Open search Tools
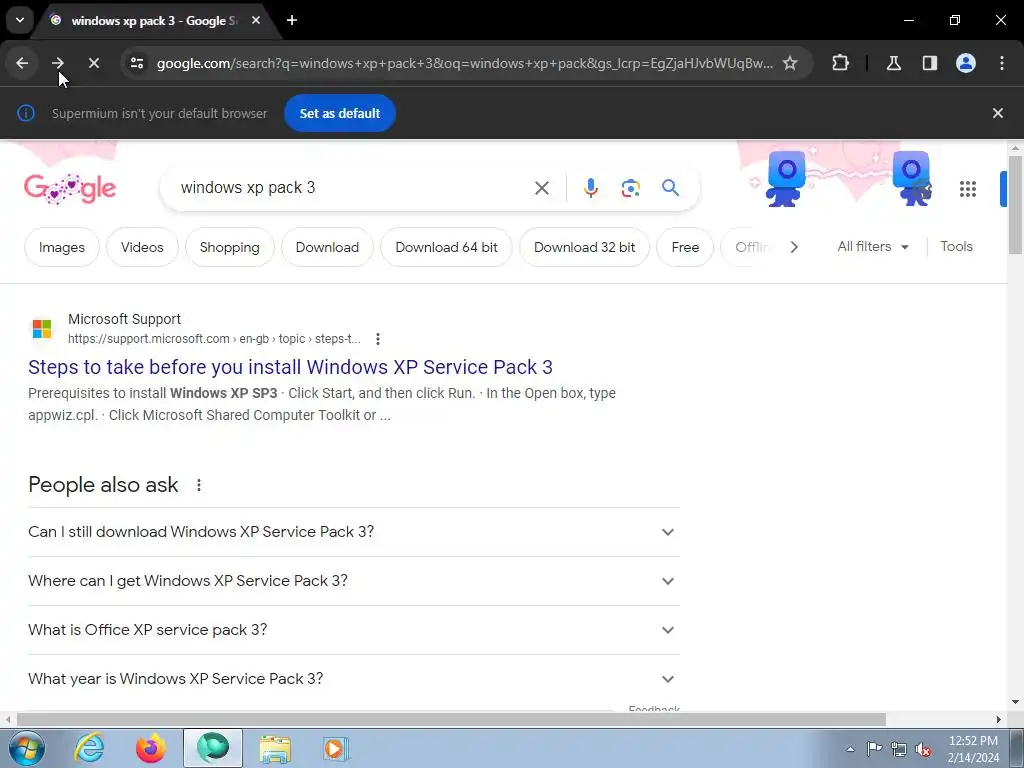1024x768 pixels. pos(956,247)
